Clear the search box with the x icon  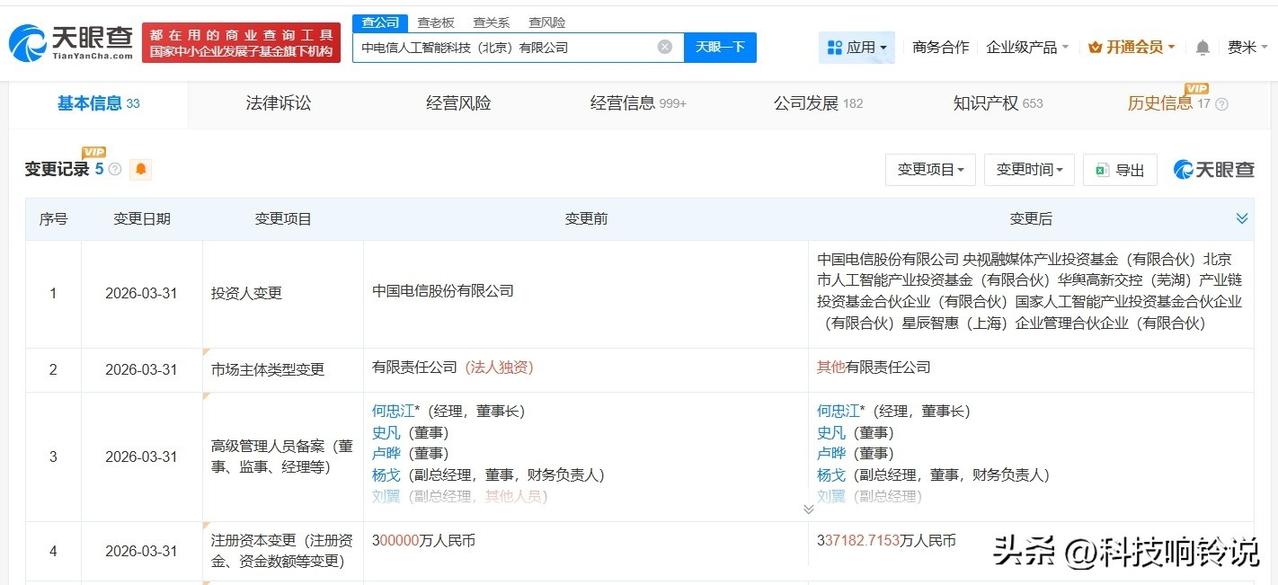(663, 47)
